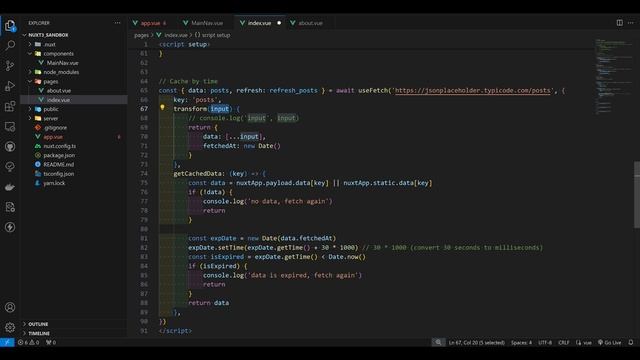Click Ln 67, Col 20 cursor position
The height and width of the screenshot is (360, 640).
[476, 342]
